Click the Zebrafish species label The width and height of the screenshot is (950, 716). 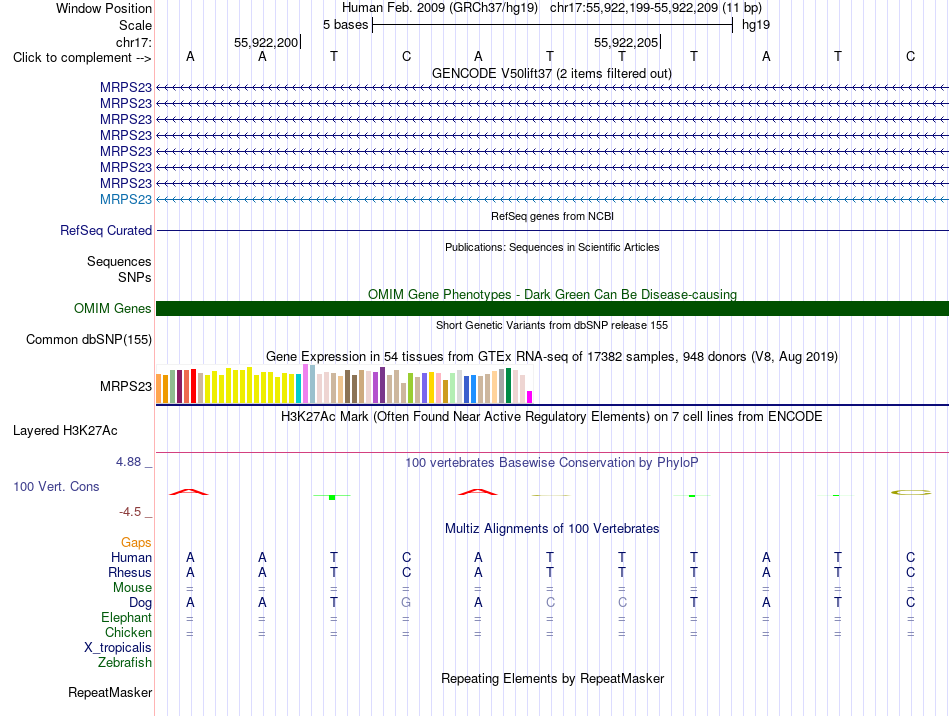coord(125,663)
